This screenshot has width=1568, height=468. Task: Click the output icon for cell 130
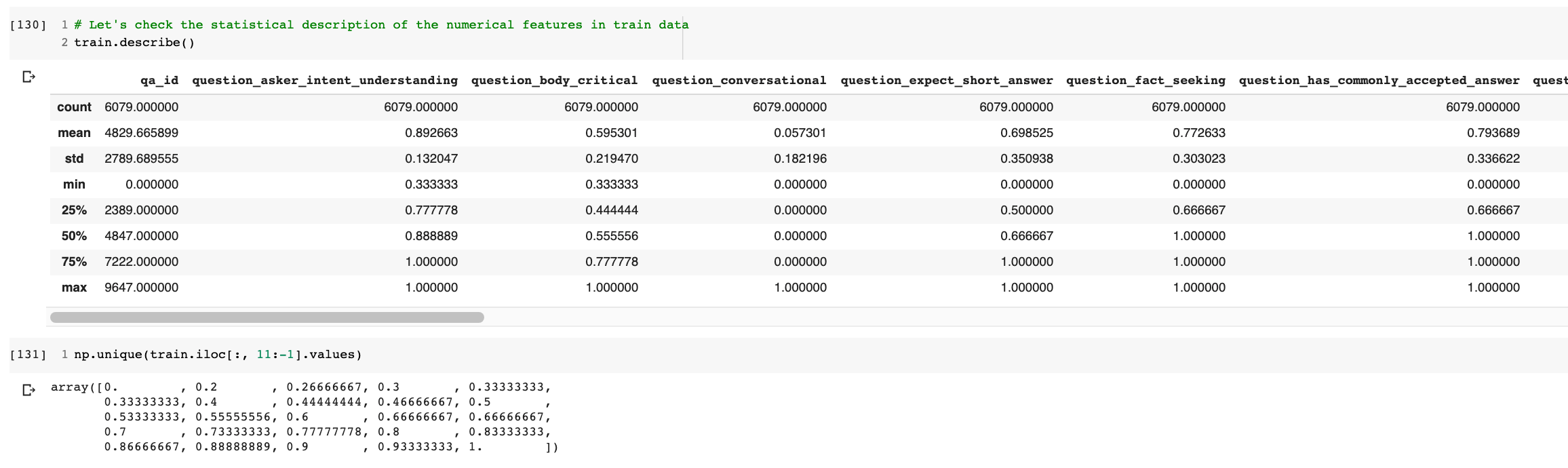pos(28,77)
